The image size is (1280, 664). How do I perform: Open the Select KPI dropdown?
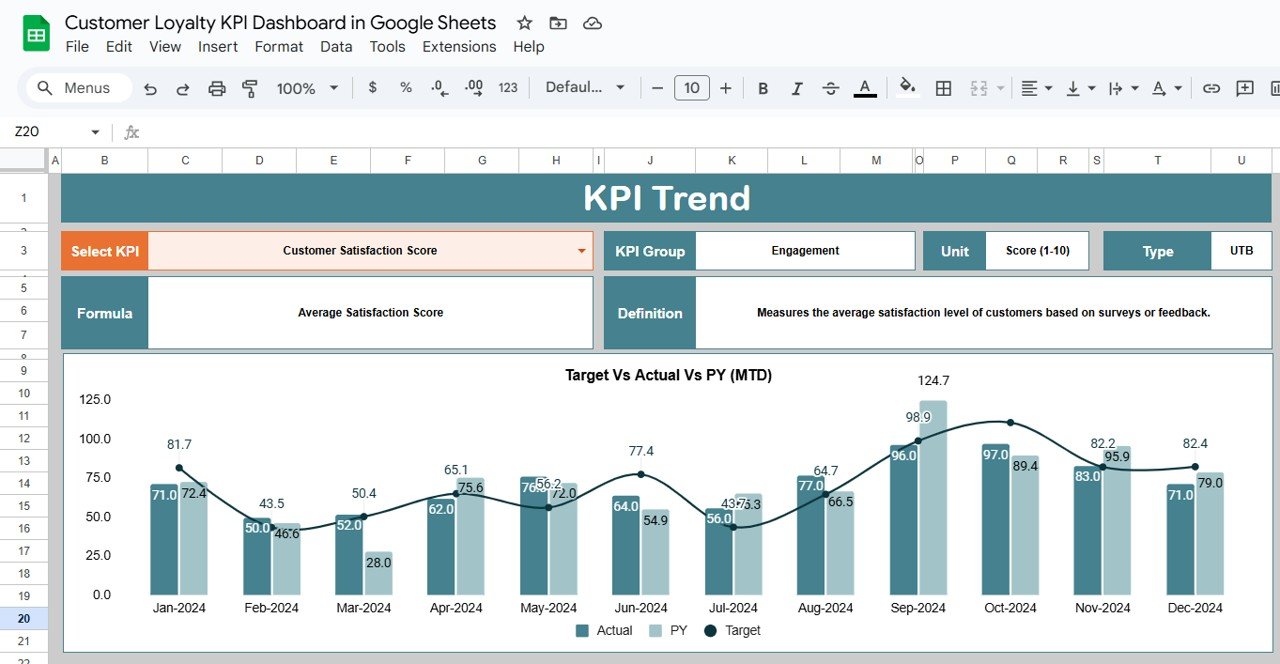point(580,251)
